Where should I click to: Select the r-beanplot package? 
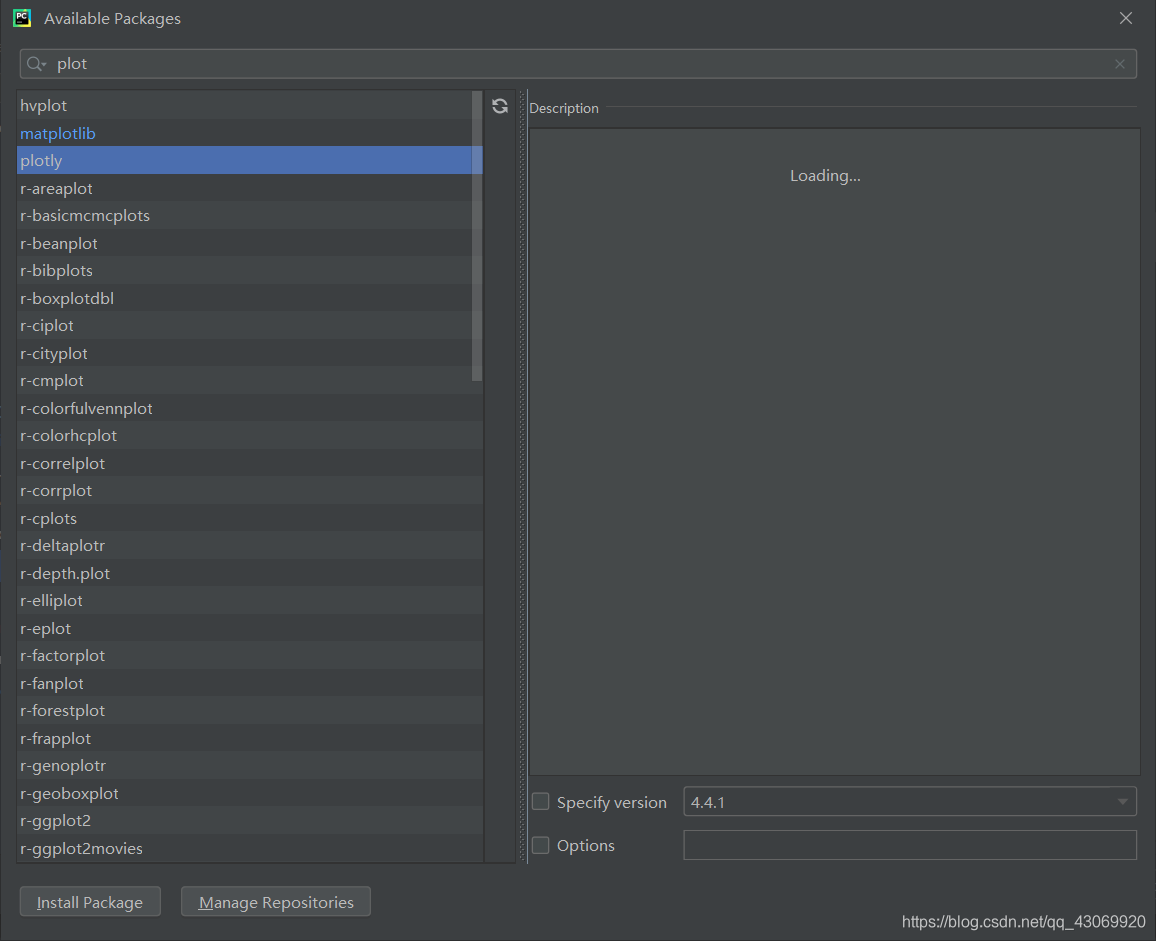58,243
